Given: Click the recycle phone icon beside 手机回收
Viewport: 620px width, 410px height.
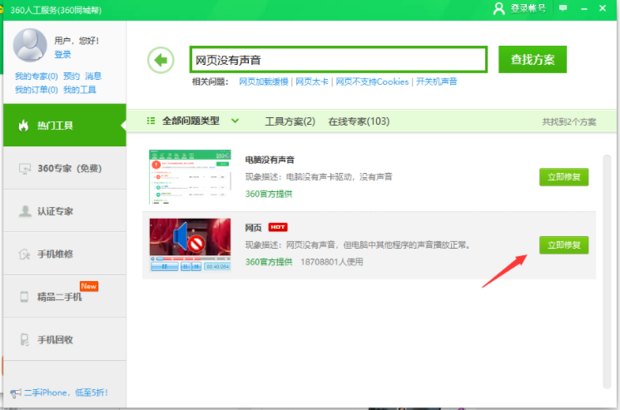Looking at the screenshot, I should [25, 340].
